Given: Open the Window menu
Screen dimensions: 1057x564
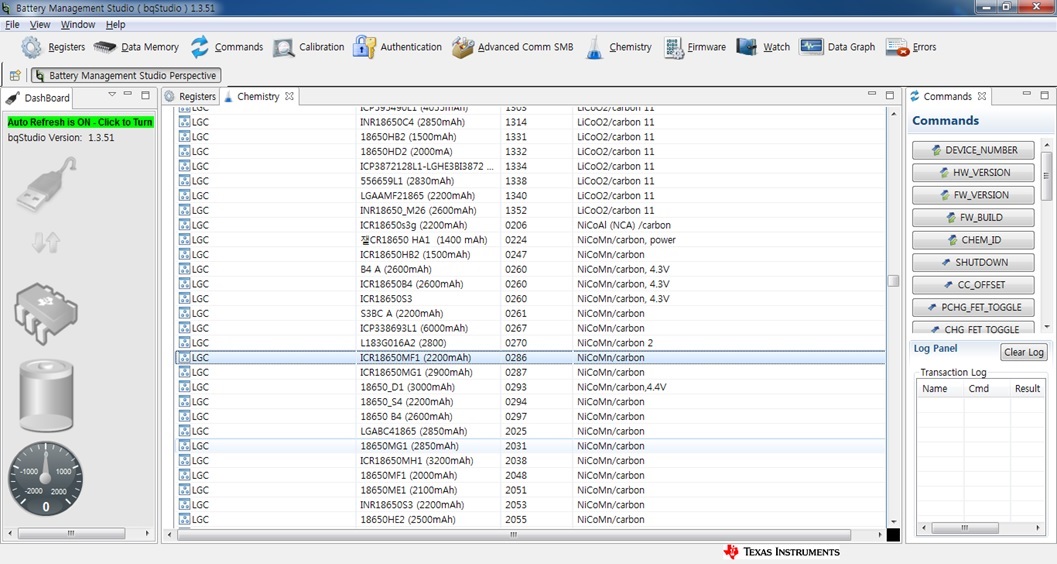Looking at the screenshot, I should click(78, 25).
